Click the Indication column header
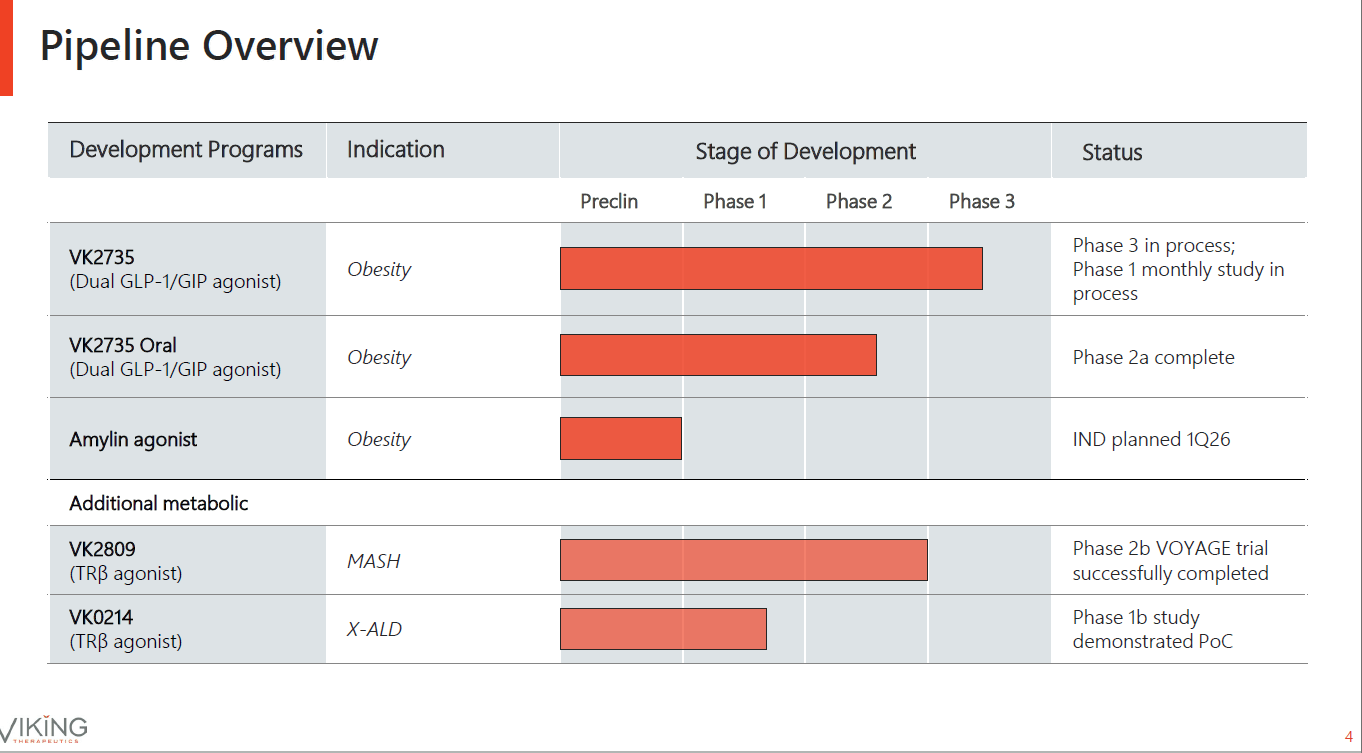Image resolution: width=1362 pixels, height=753 pixels. point(396,150)
